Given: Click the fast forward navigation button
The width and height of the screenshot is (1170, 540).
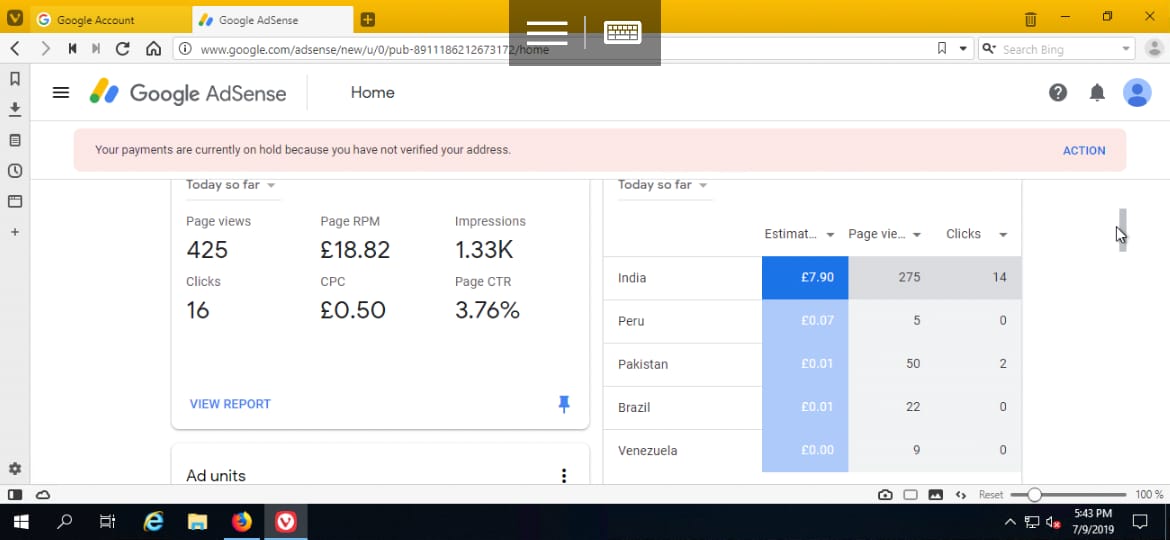Looking at the screenshot, I should click(96, 49).
